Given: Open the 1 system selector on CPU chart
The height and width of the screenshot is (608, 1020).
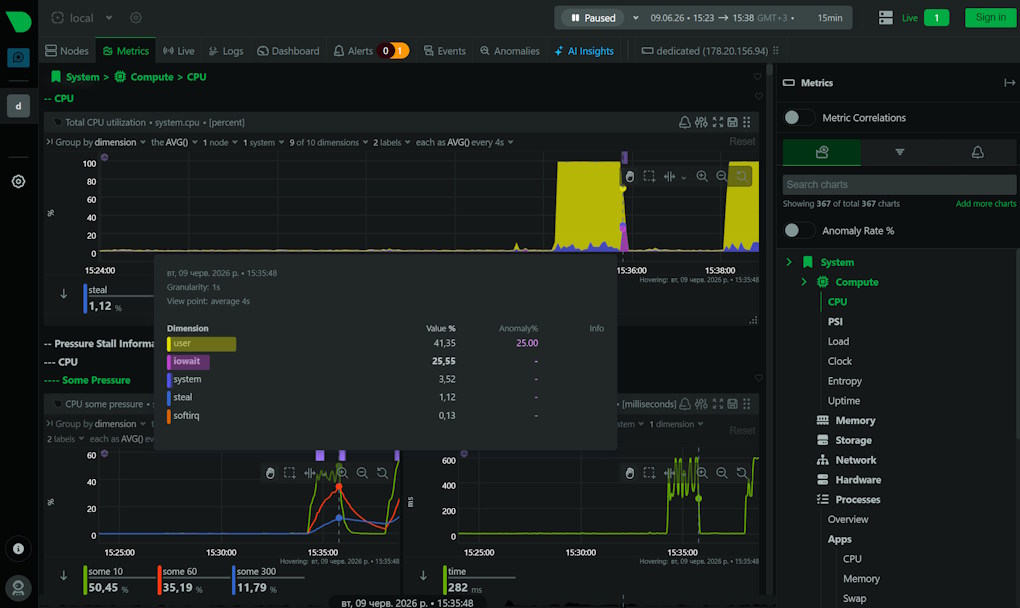Looking at the screenshot, I should [263, 142].
